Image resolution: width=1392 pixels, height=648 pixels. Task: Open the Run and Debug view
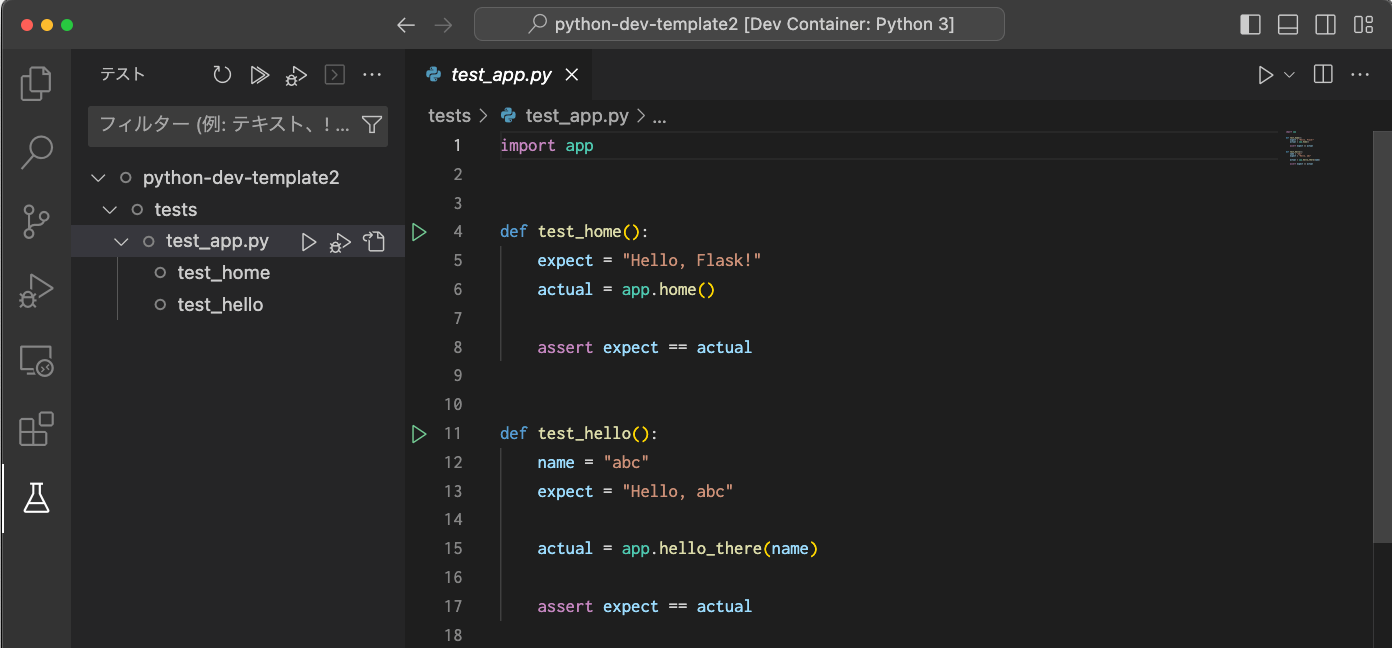36,290
